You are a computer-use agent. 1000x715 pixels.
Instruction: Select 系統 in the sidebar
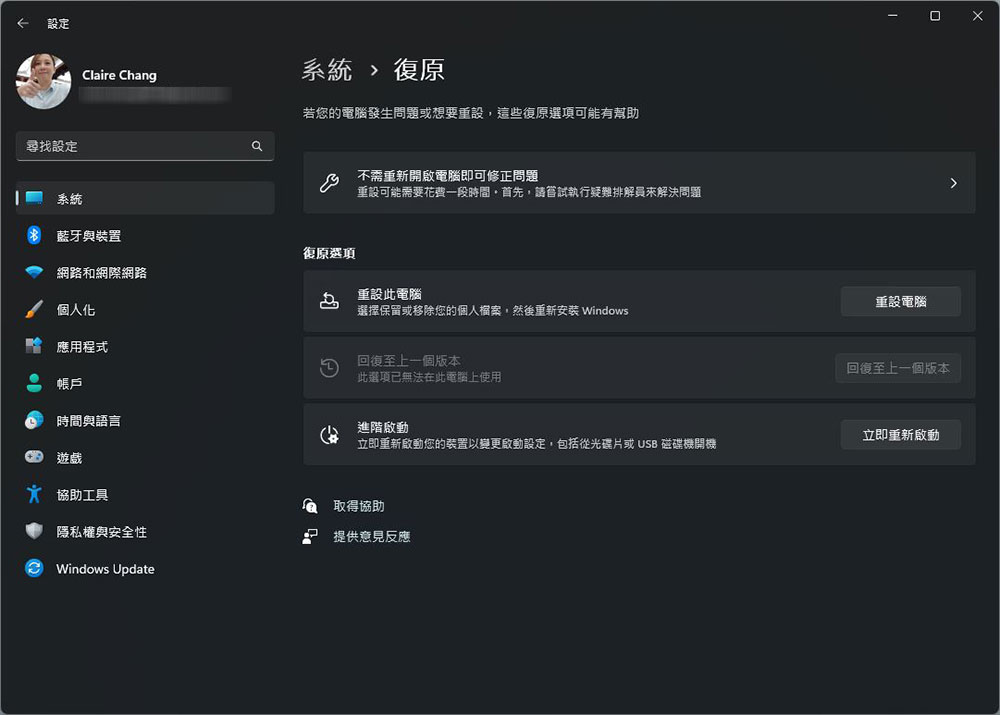click(69, 199)
